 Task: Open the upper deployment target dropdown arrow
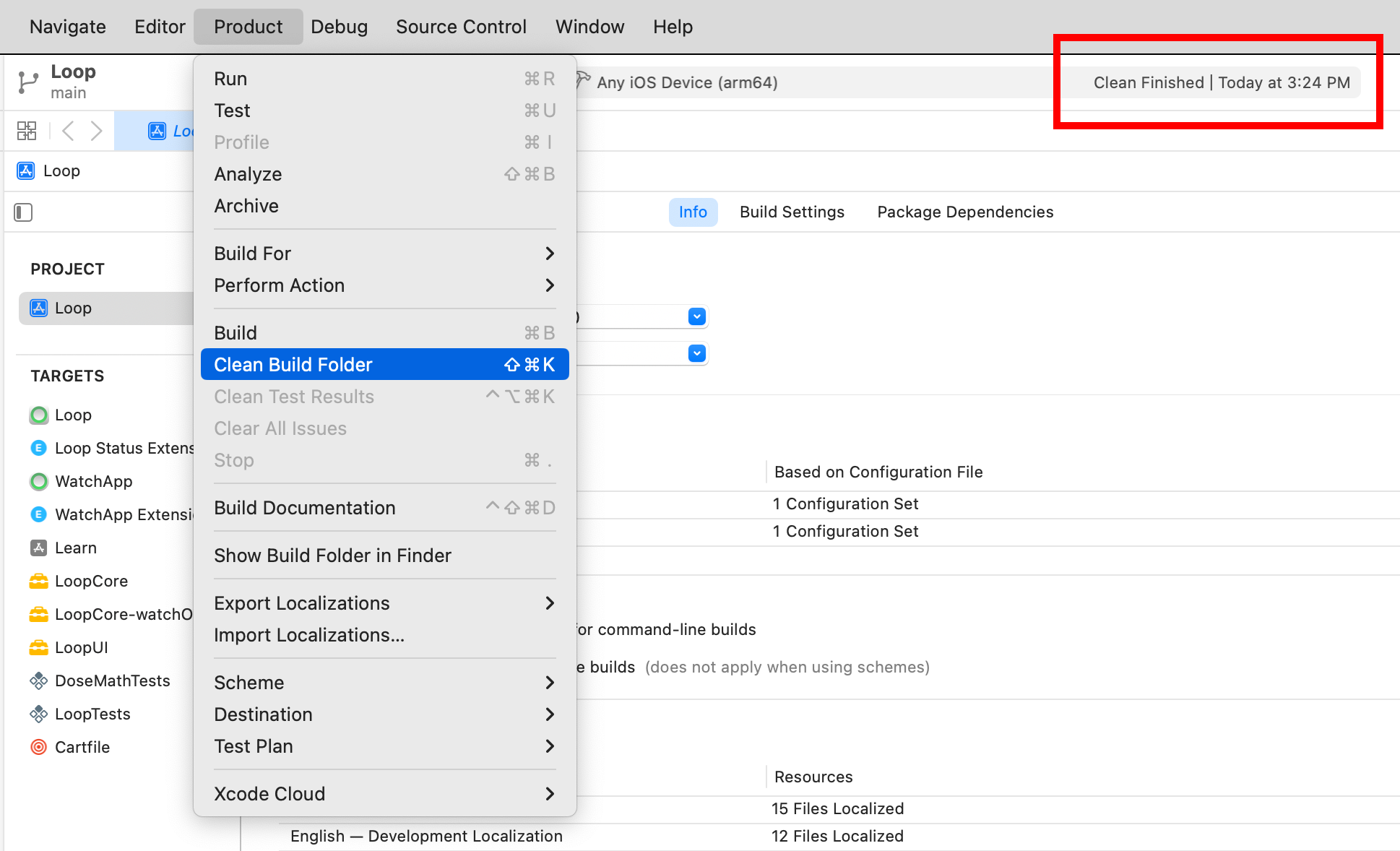697,316
